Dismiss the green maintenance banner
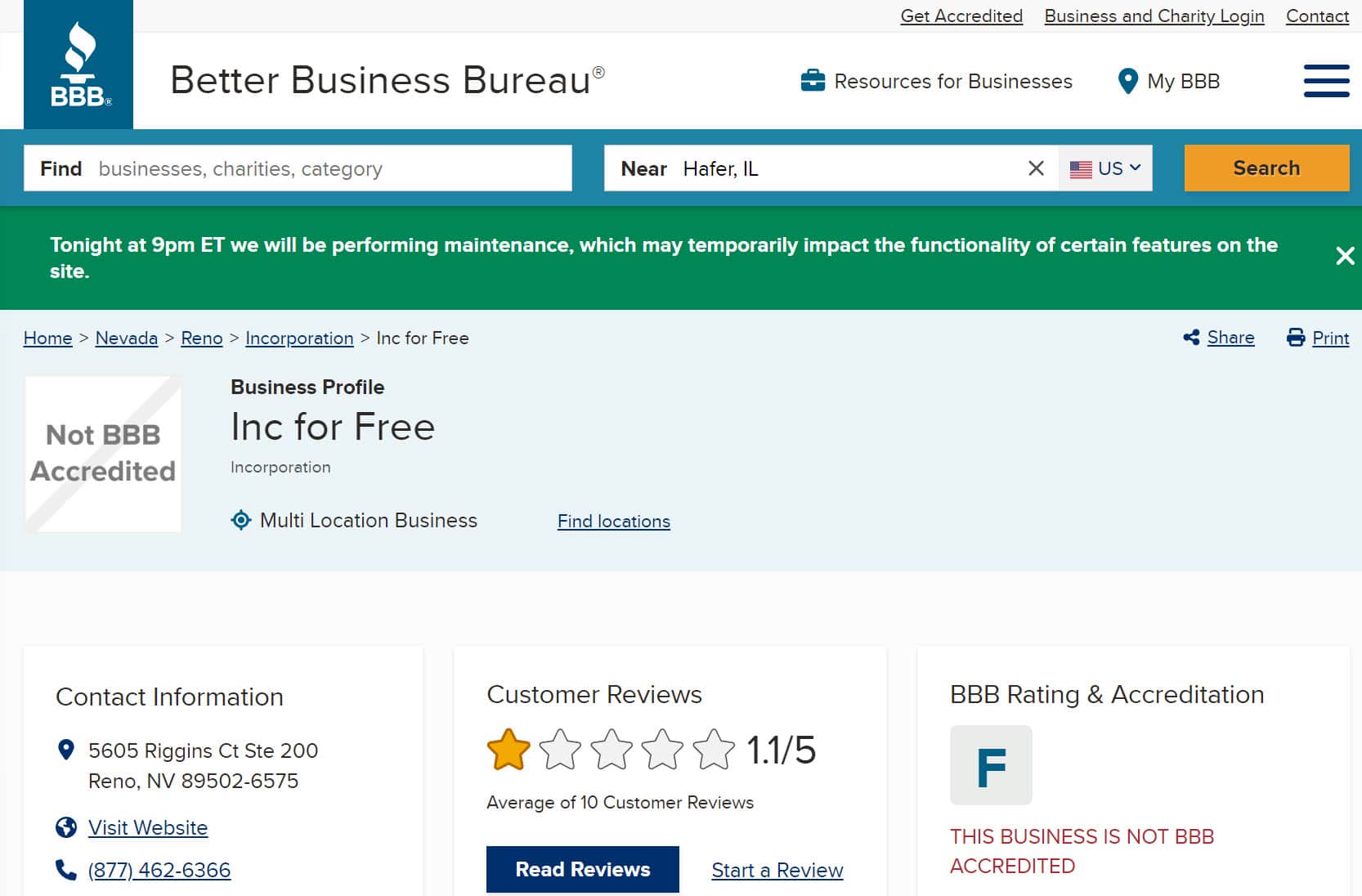1362x896 pixels. click(1344, 257)
